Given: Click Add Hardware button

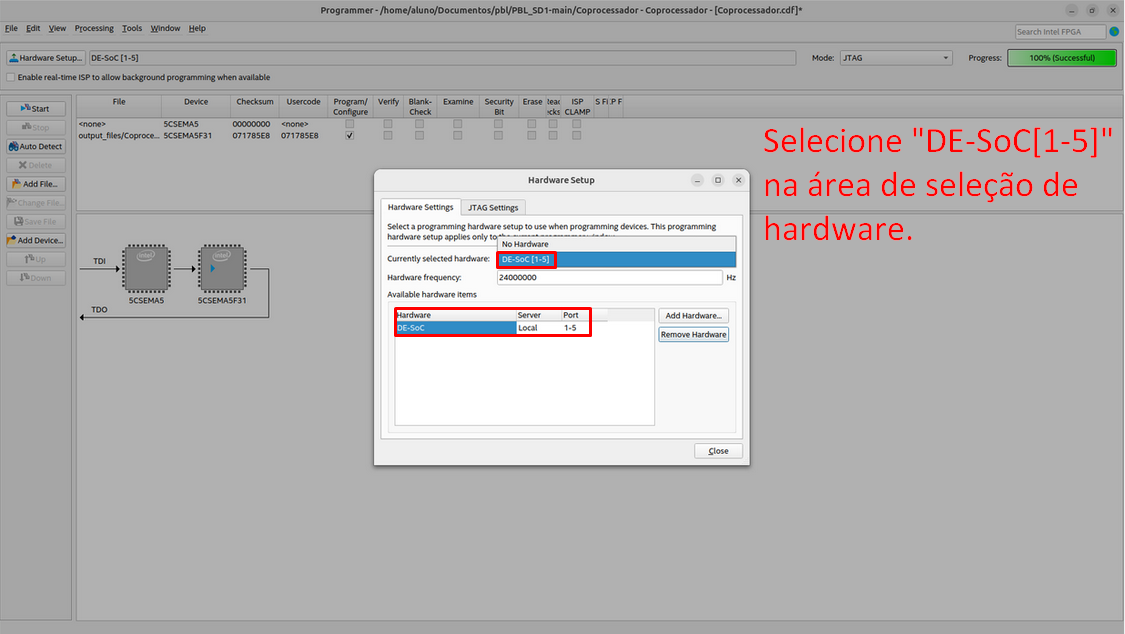Looking at the screenshot, I should coord(694,316).
